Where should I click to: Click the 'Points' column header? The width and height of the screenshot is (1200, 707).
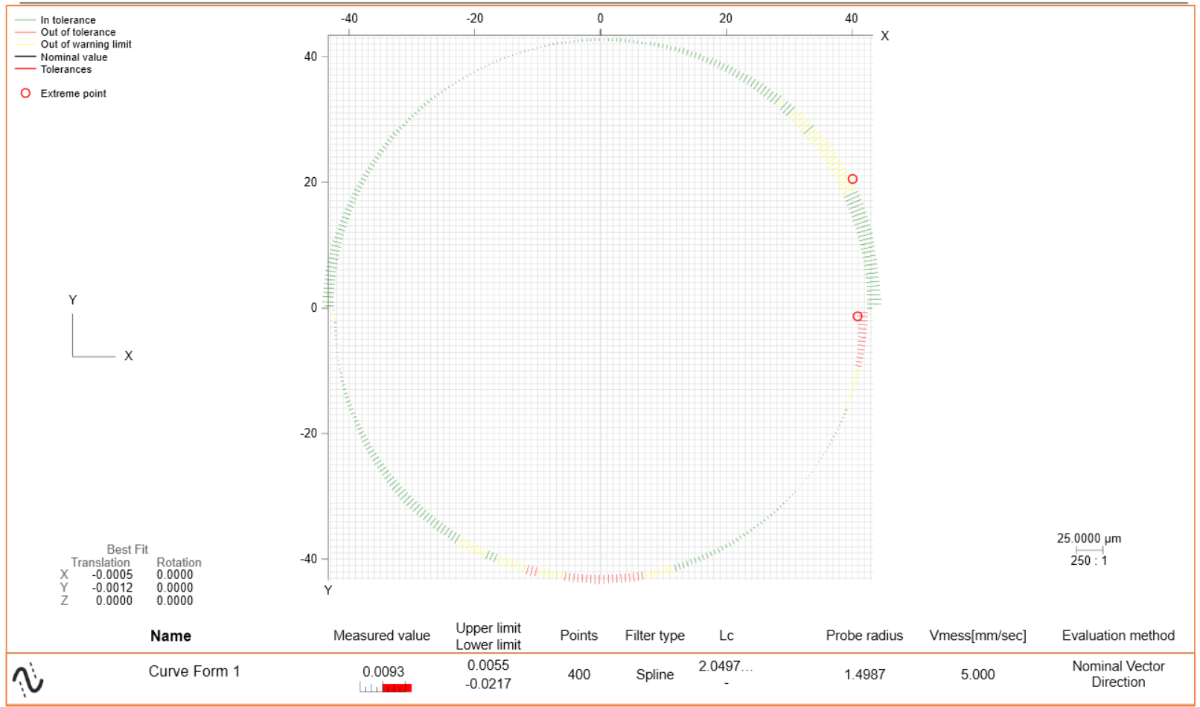pyautogui.click(x=579, y=636)
